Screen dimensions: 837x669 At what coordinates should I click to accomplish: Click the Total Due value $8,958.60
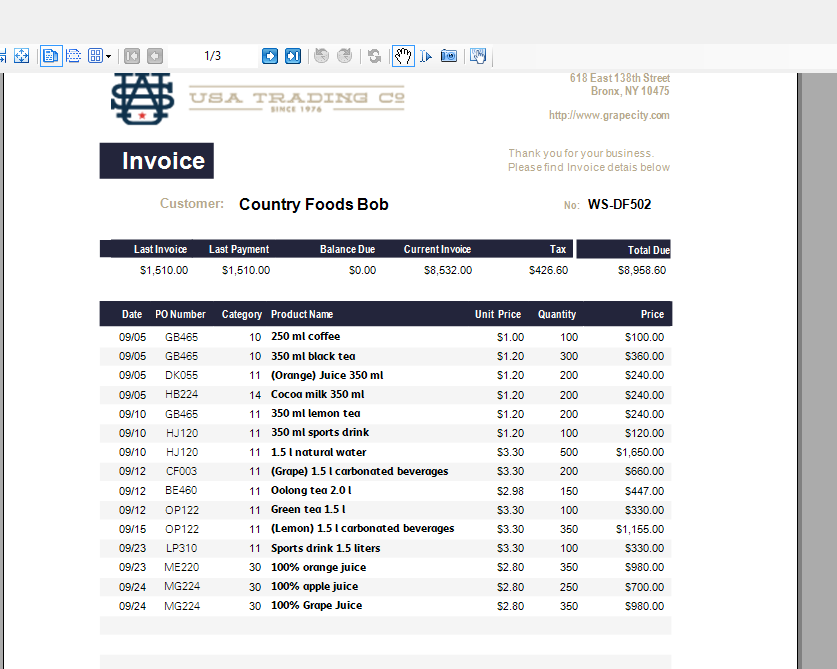tap(642, 270)
